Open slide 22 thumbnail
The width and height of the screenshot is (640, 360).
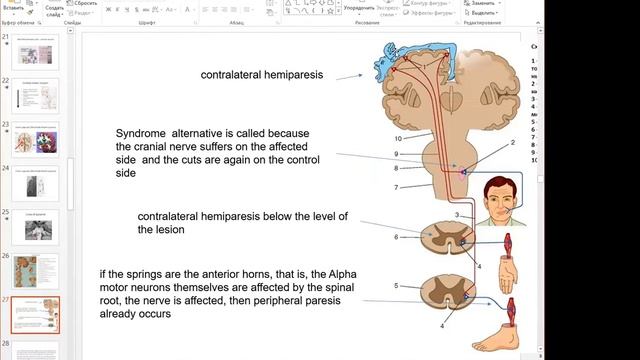tap(35, 96)
